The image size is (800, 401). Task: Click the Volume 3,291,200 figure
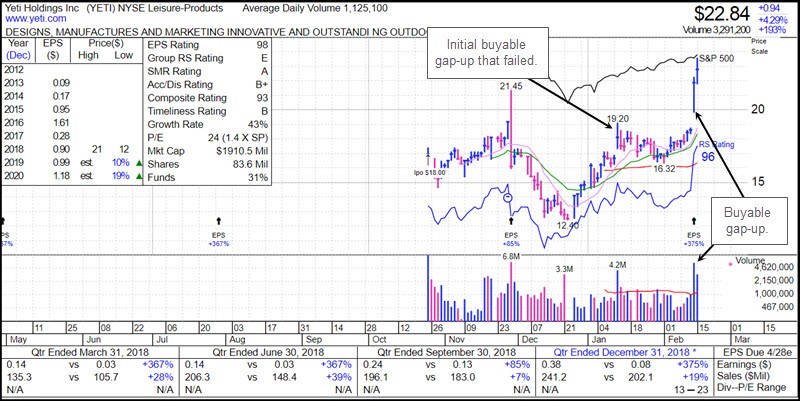717,30
